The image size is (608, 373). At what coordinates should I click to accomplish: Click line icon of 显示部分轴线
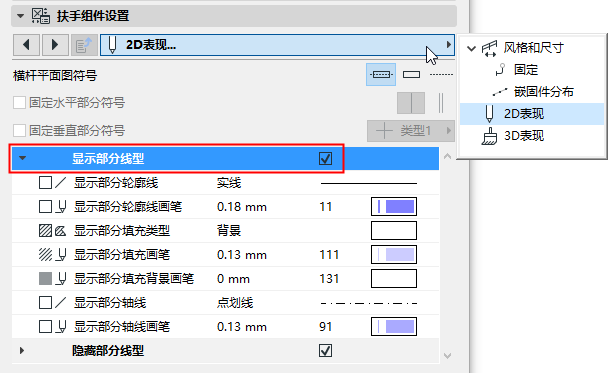click(x=60, y=302)
